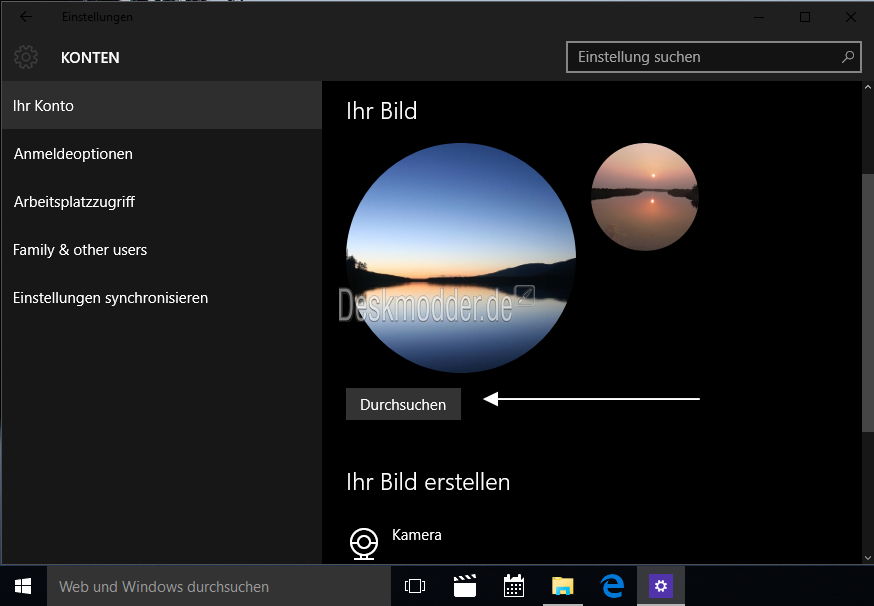This screenshot has width=874, height=606.
Task: Open File Explorer from the taskbar
Action: pos(563,586)
